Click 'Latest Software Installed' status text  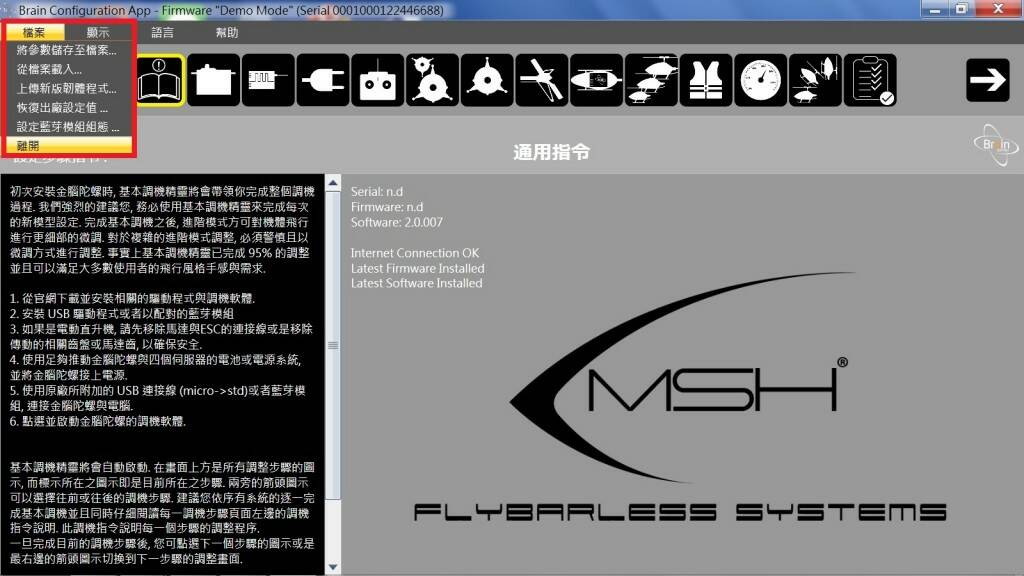pyautogui.click(x=416, y=283)
